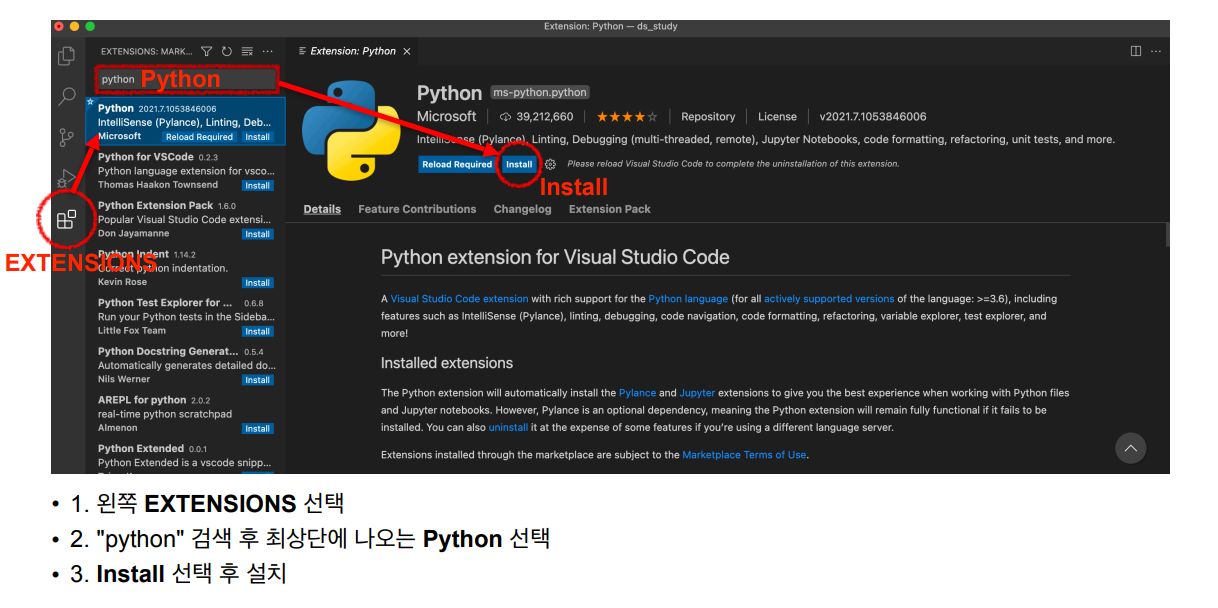Screen dimensions: 1218x608
Task: Open the Marketplace Terms of Use link
Action: click(744, 455)
